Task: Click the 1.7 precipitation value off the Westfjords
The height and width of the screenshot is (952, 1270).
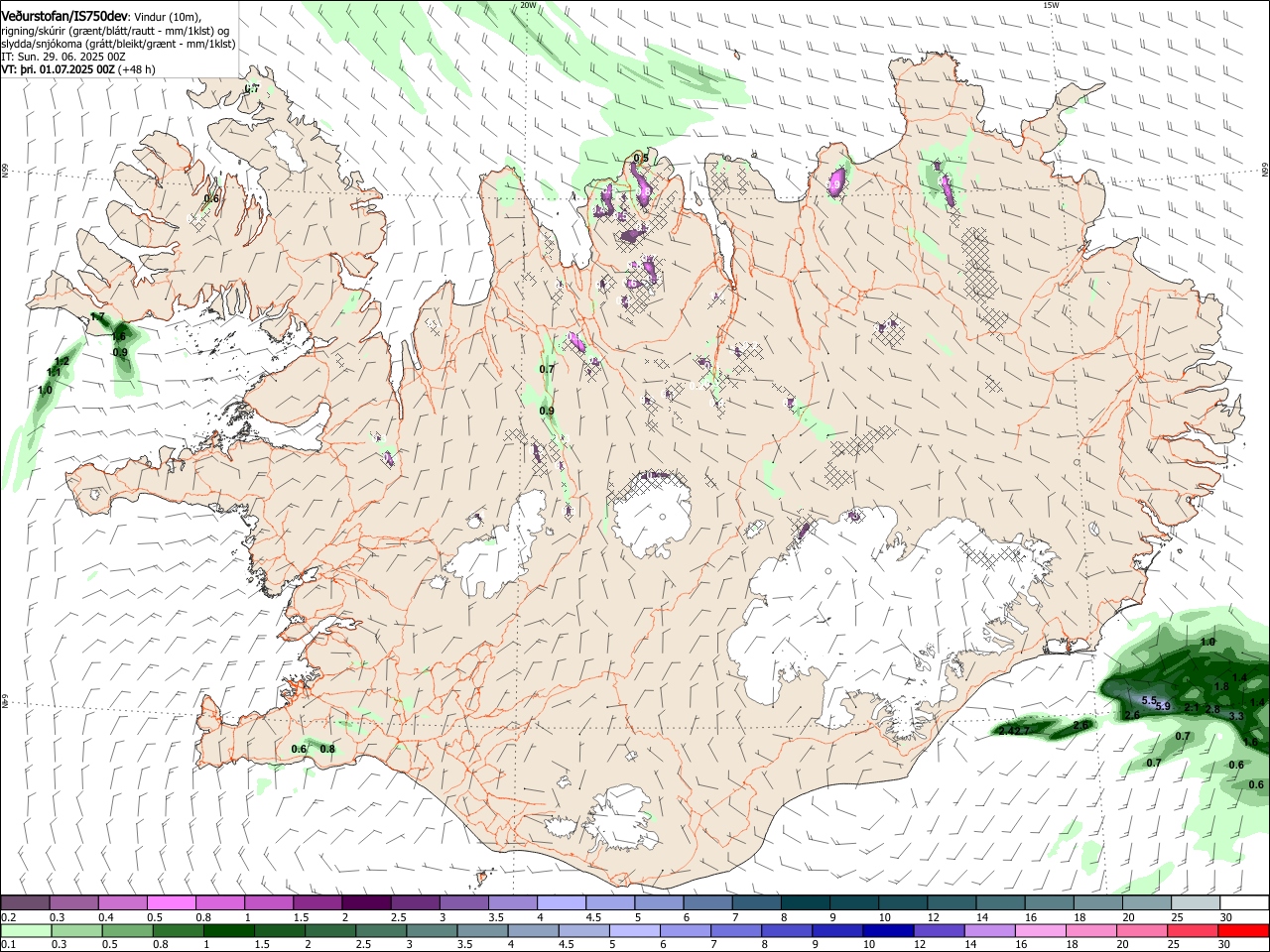Action: point(97,317)
